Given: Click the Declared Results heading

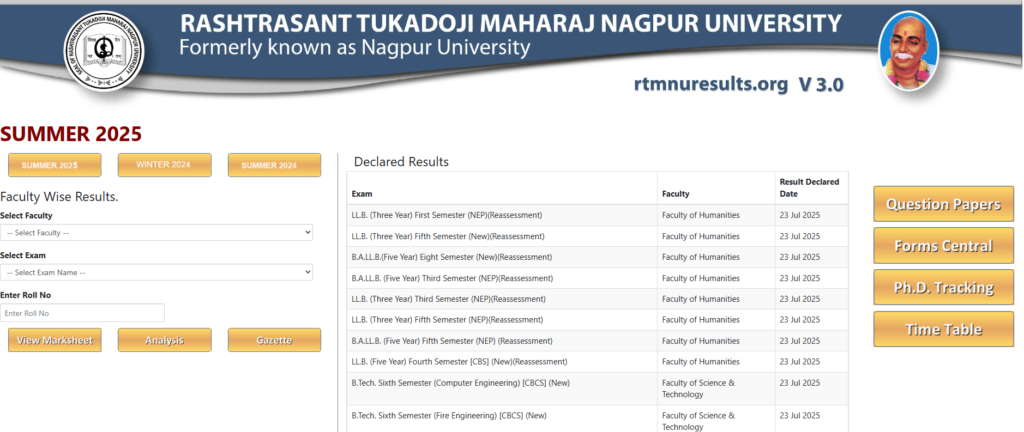Looking at the screenshot, I should click(x=401, y=162).
